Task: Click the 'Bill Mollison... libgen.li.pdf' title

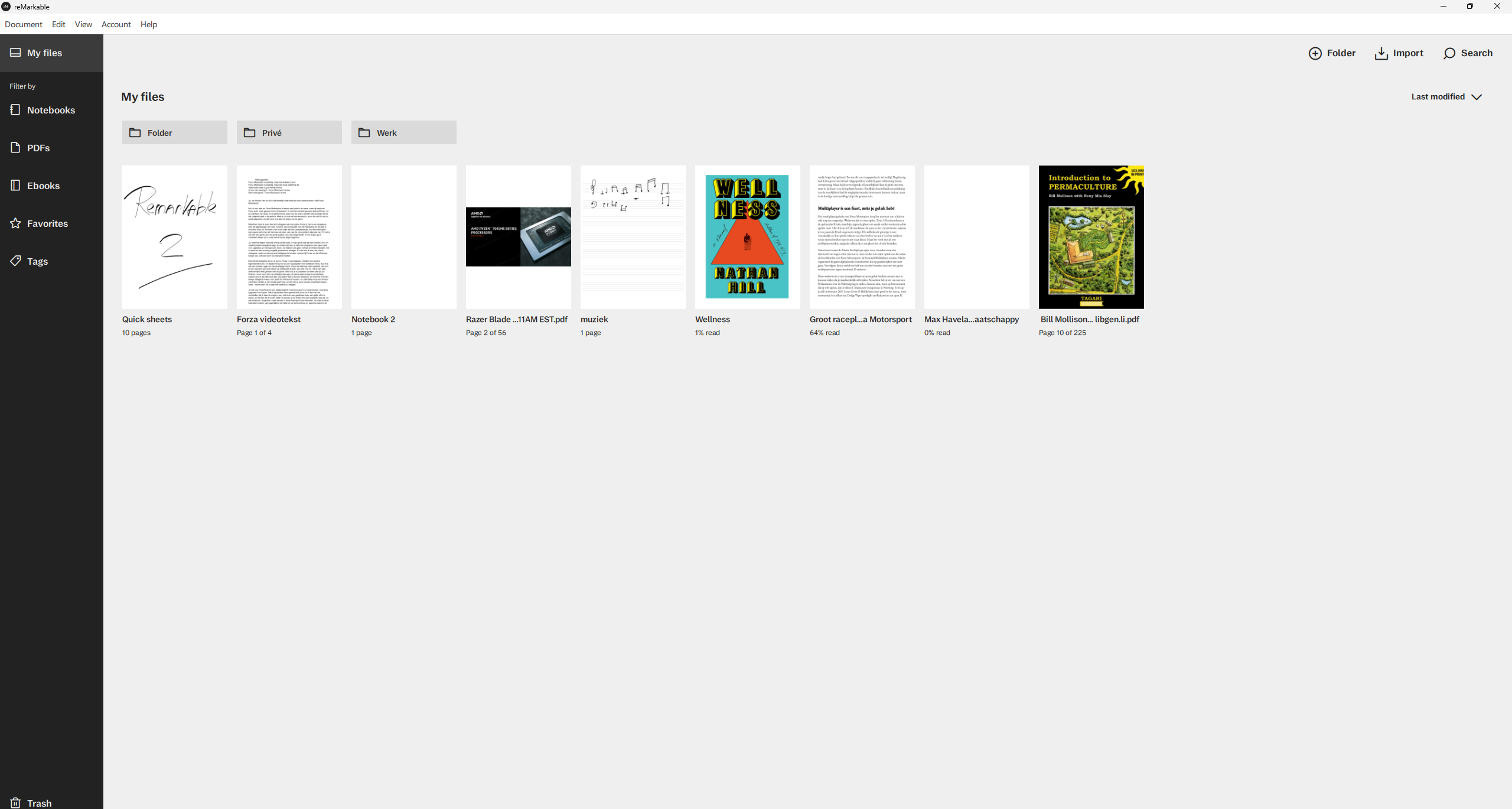Action: pos(1090,319)
